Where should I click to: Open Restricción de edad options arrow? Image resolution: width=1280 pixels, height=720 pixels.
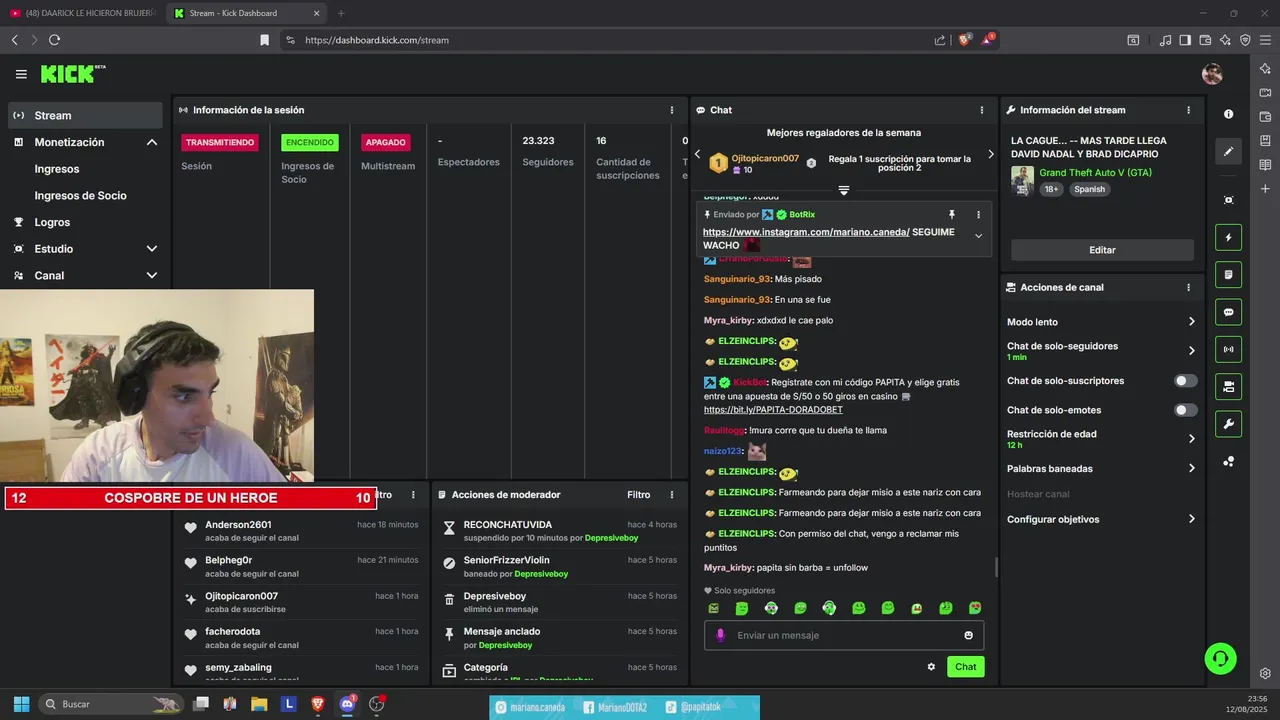click(1191, 439)
